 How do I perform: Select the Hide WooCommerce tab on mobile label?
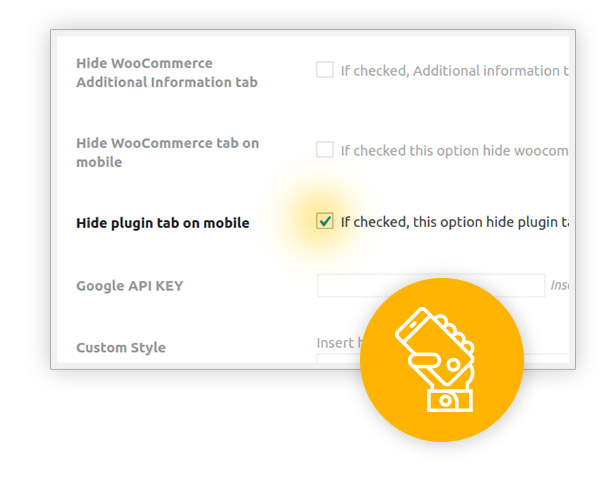pyautogui.click(x=167, y=152)
